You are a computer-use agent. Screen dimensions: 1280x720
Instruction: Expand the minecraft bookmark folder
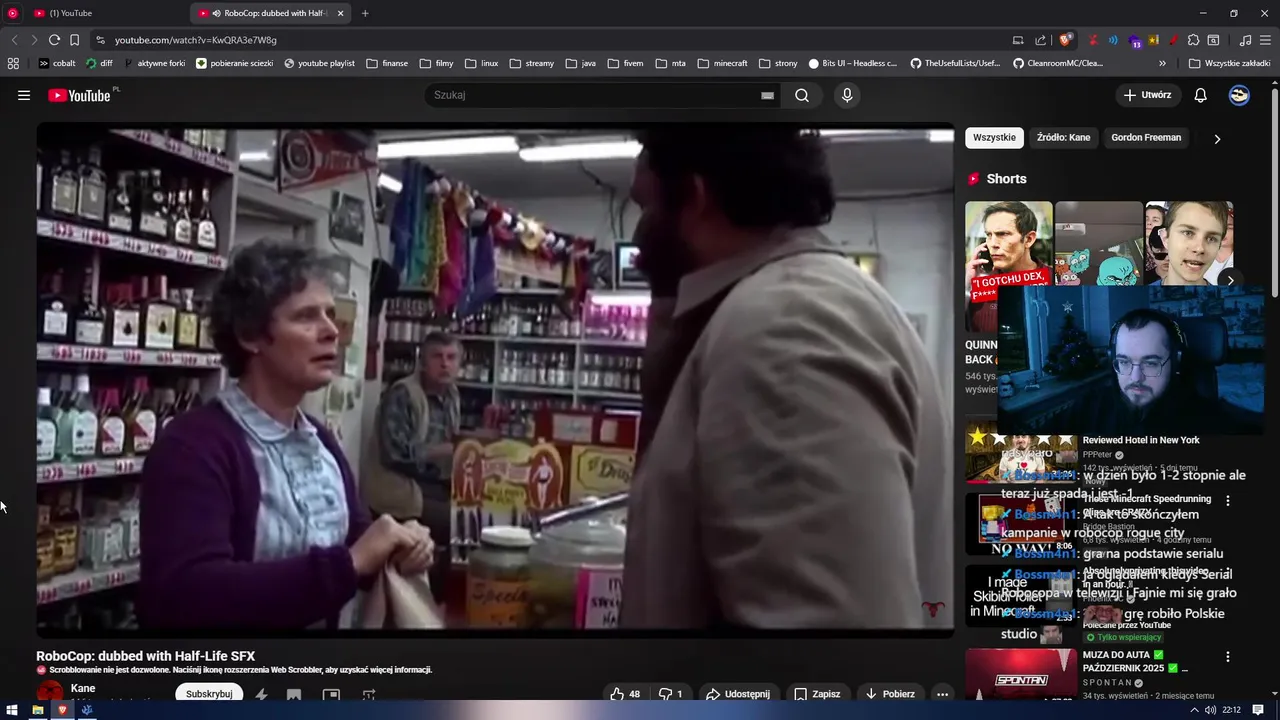coord(722,63)
